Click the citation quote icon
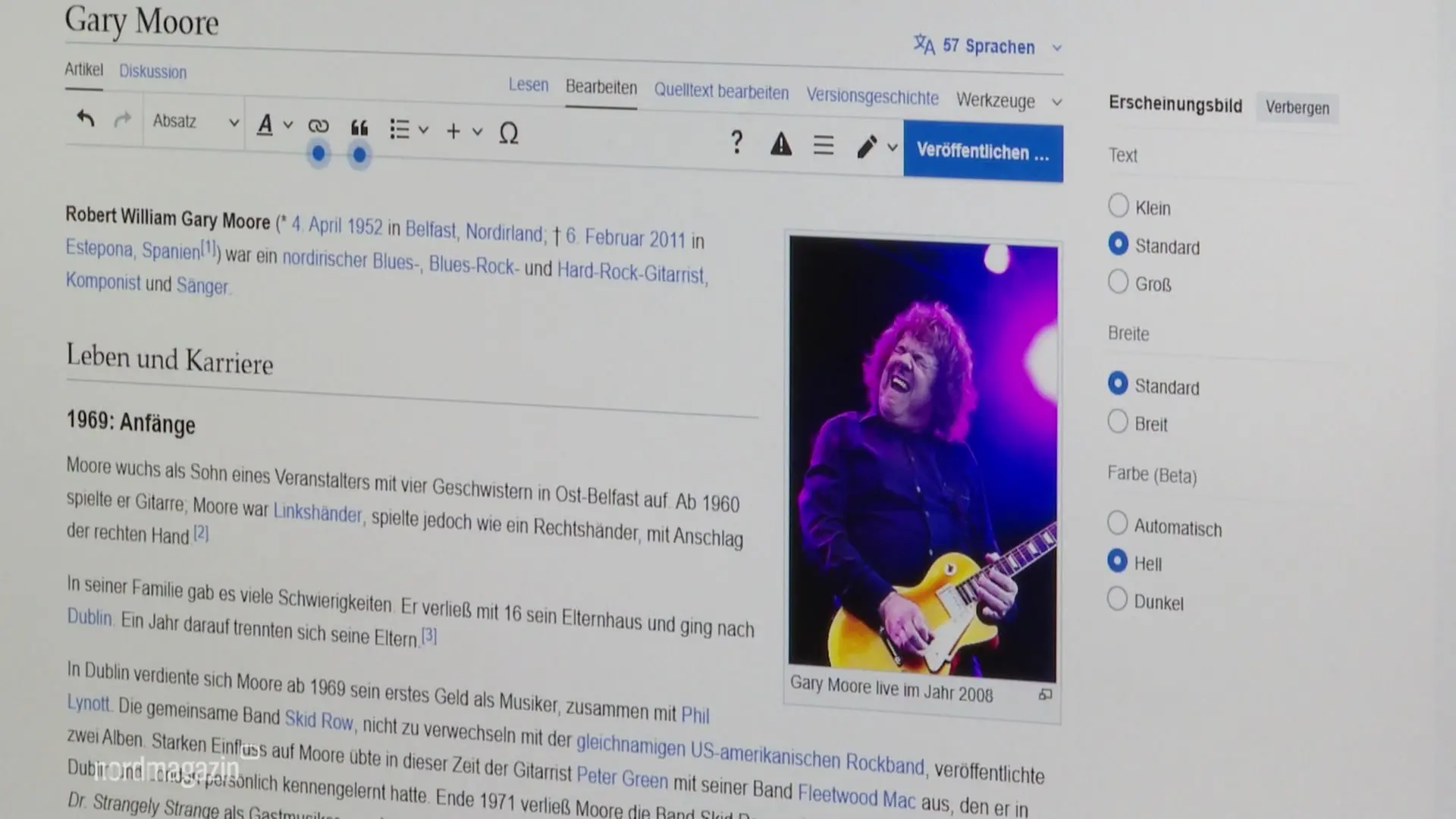1456x819 pixels. [x=359, y=129]
